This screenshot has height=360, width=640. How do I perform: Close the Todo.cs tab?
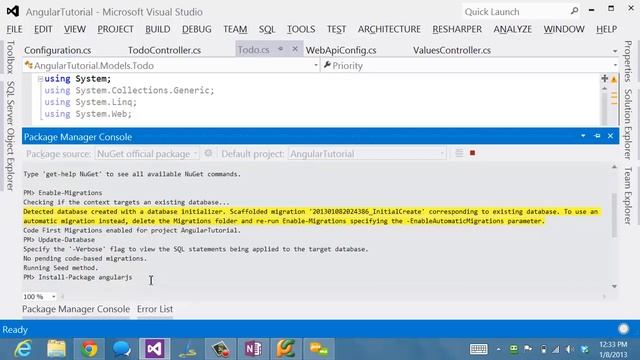295,49
